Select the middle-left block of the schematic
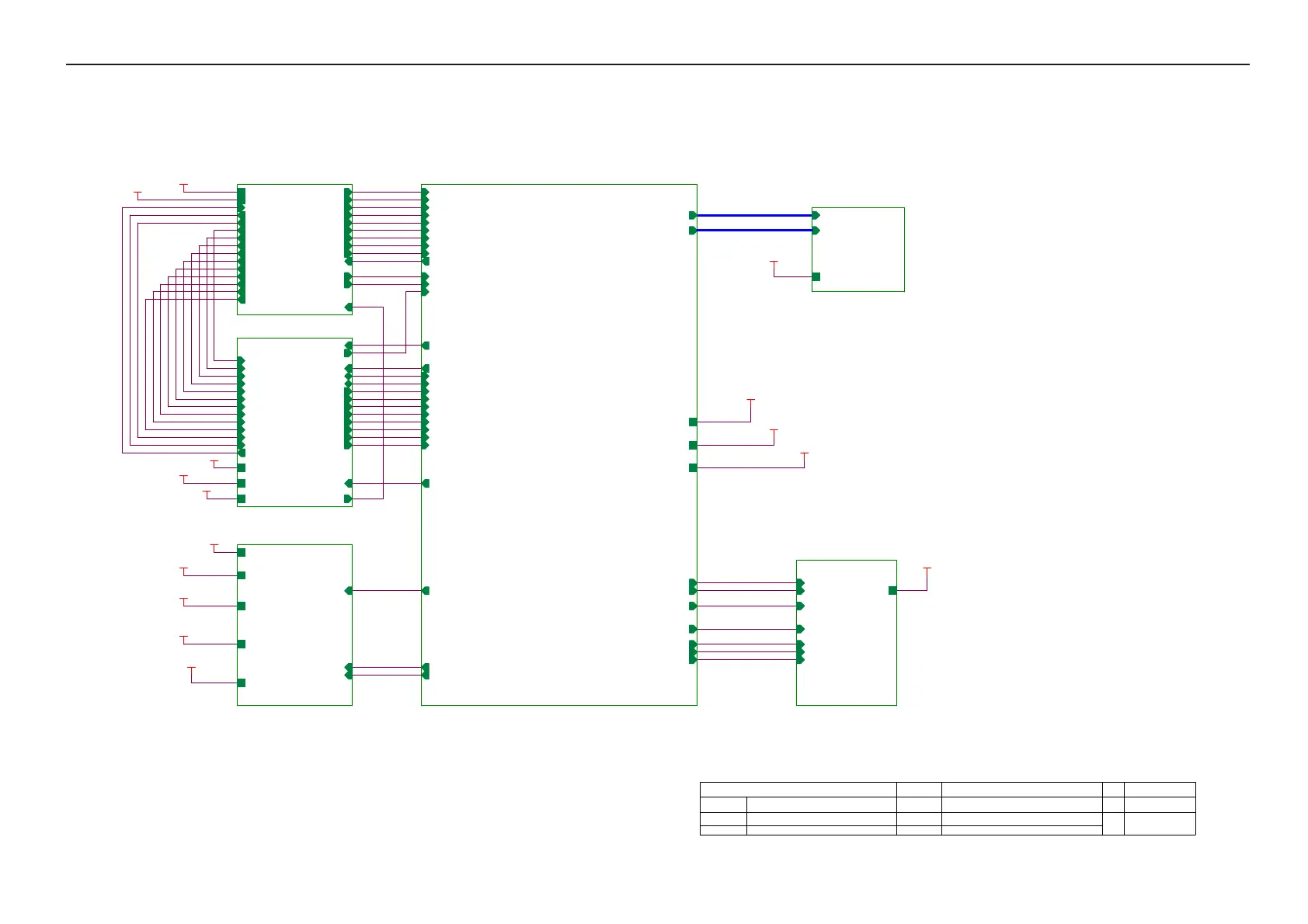 pyautogui.click(x=294, y=422)
